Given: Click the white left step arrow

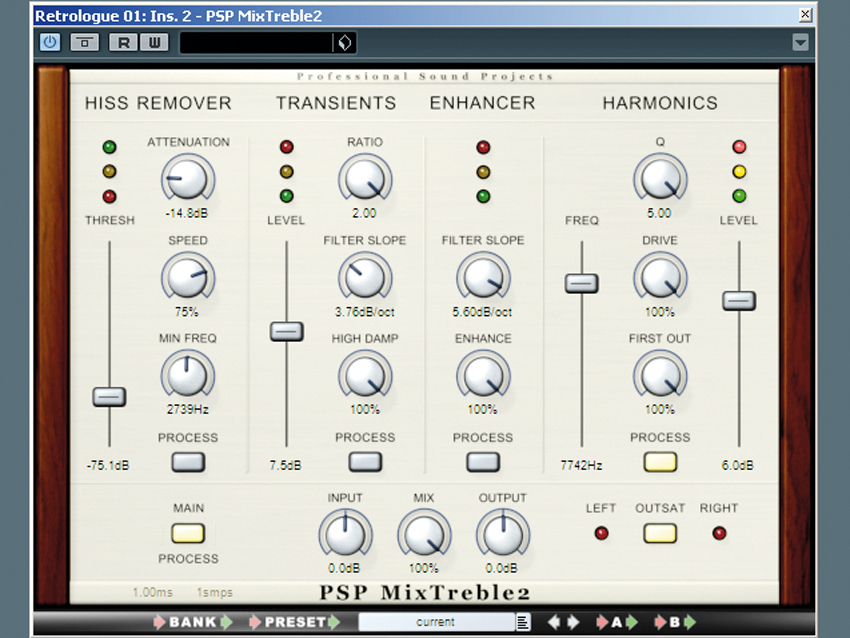Looking at the screenshot, I should (x=554, y=622).
